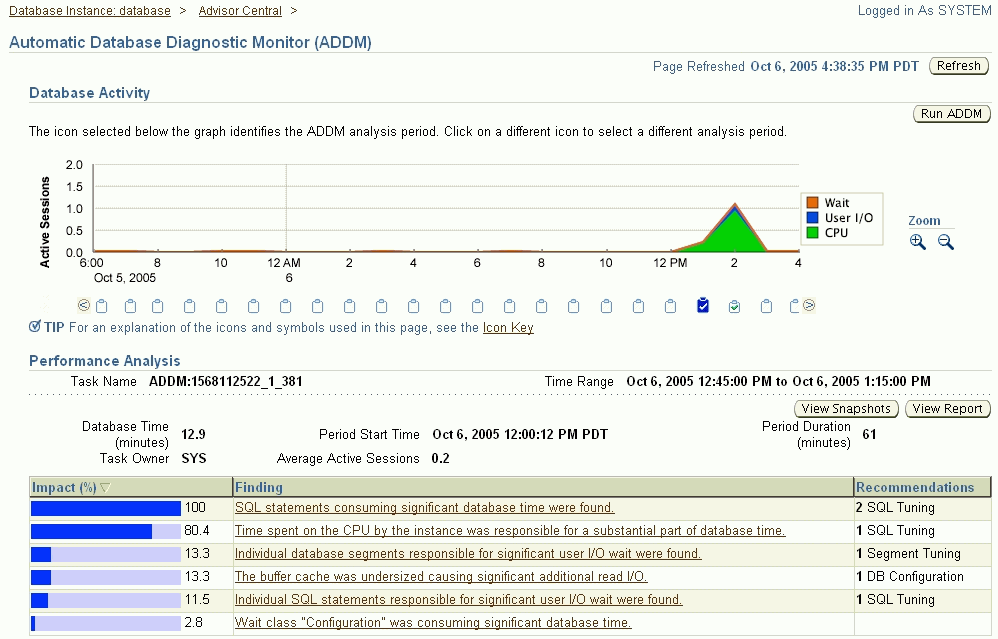
Task: Click the right scroll arrow in the snapshot icon row
Action: (808, 306)
